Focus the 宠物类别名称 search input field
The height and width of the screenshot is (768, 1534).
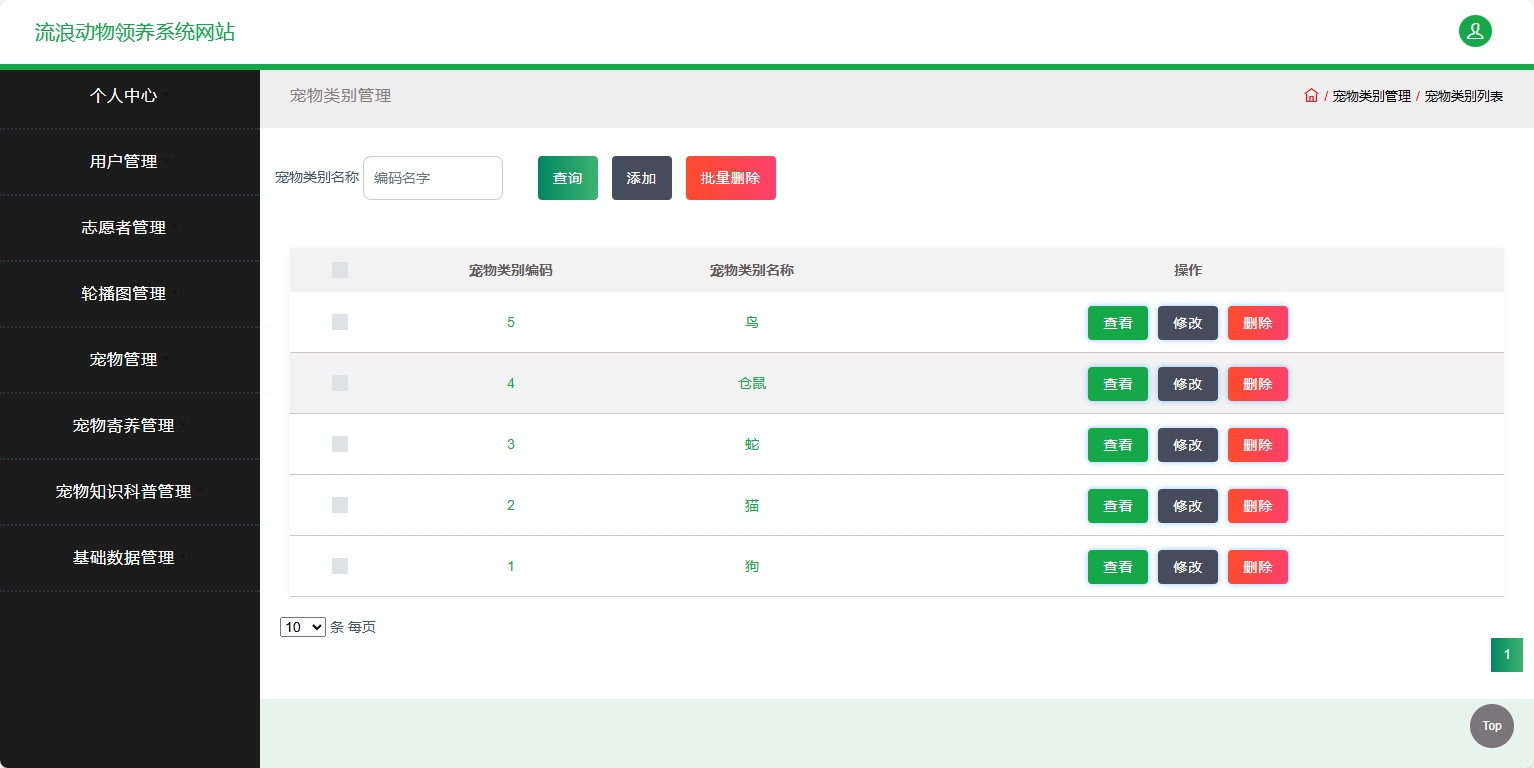433,178
